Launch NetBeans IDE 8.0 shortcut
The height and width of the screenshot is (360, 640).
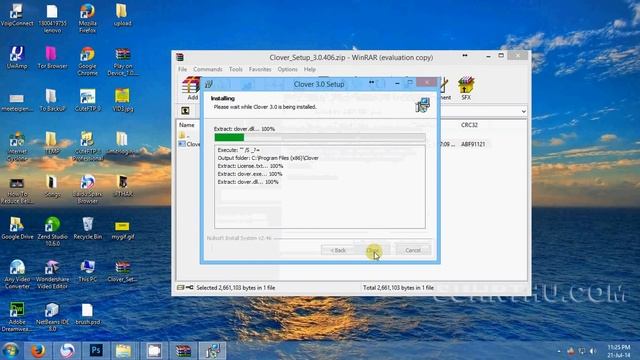[52, 317]
